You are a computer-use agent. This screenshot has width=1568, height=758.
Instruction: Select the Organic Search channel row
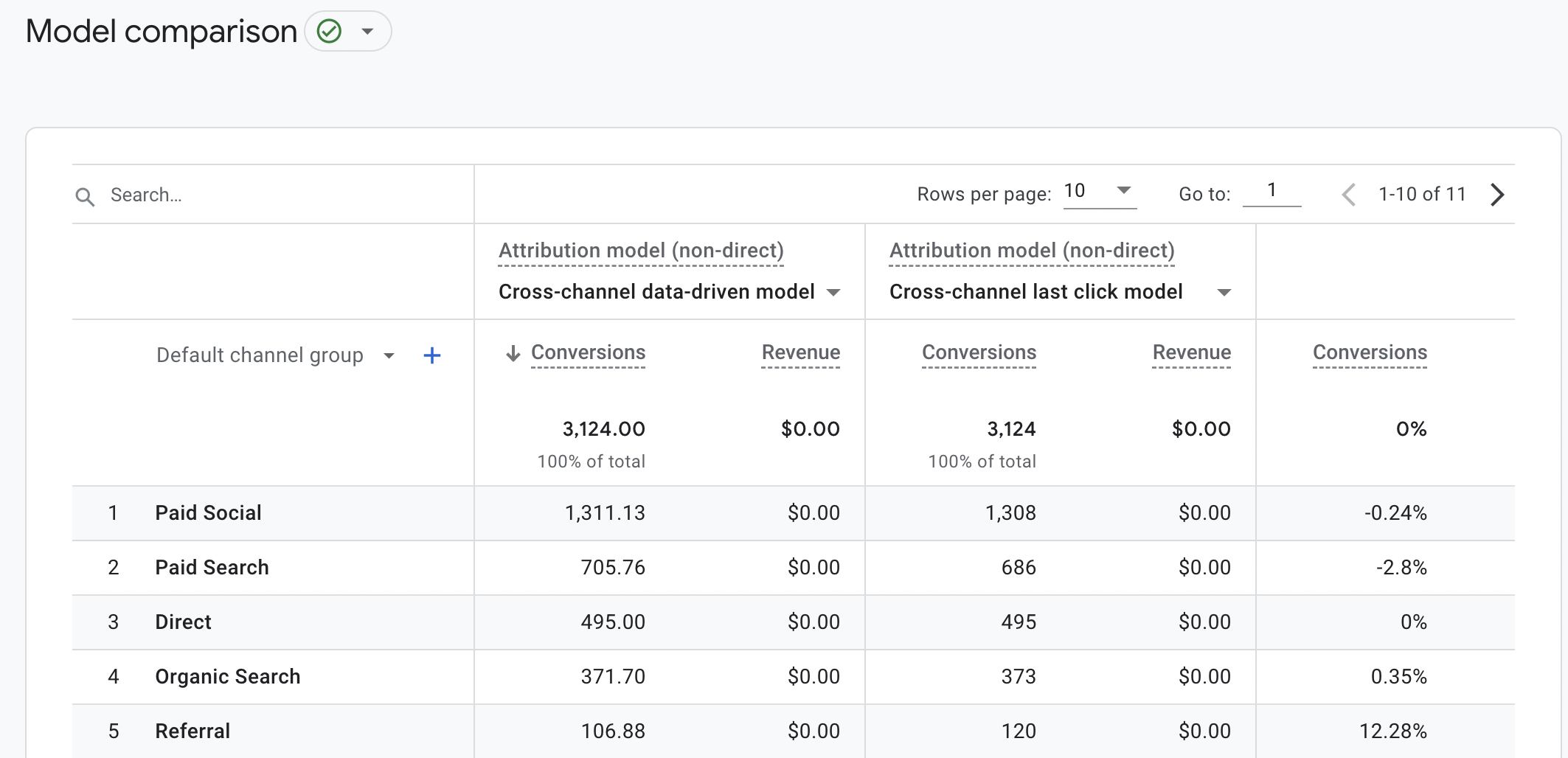(x=227, y=676)
